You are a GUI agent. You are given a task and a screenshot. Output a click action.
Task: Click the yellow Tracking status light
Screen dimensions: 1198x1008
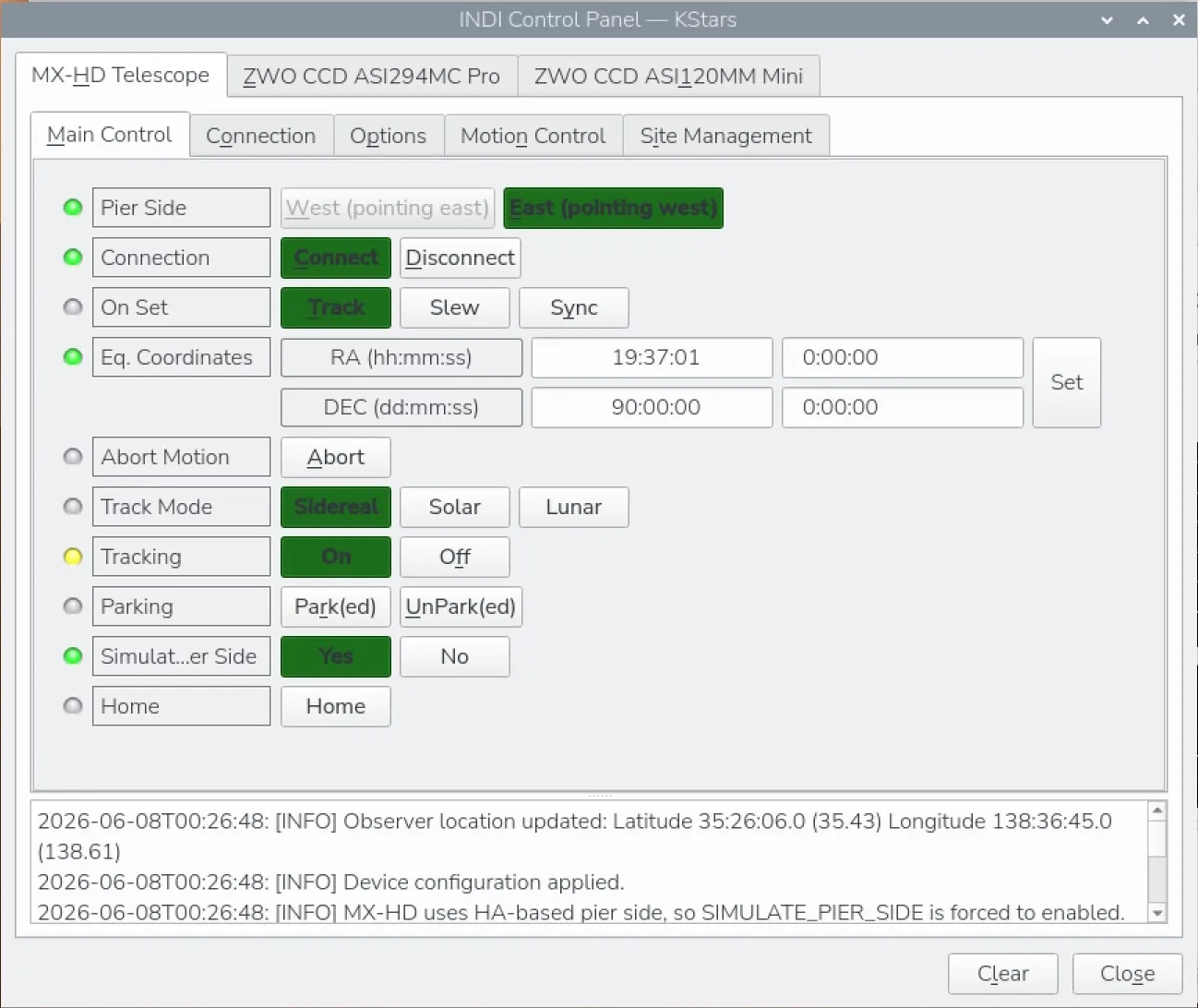73,557
